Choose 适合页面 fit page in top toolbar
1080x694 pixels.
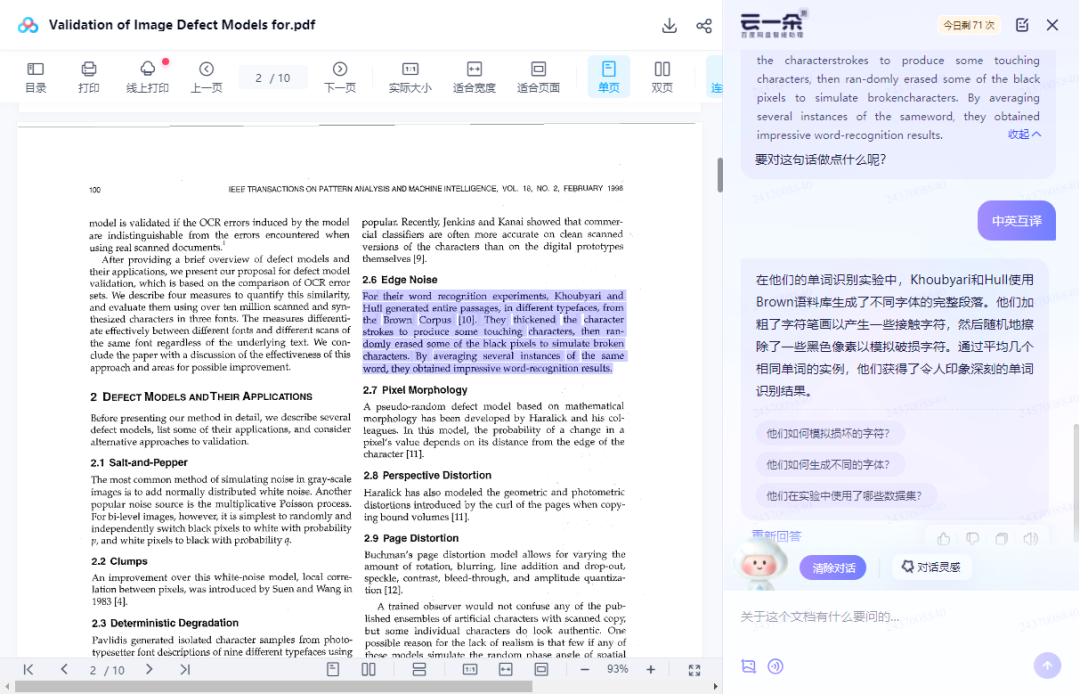(x=539, y=76)
